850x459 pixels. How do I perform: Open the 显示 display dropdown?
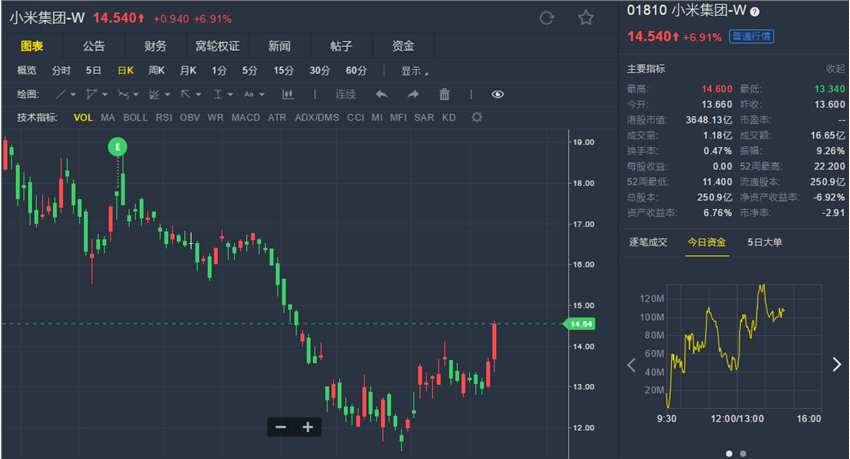(415, 71)
